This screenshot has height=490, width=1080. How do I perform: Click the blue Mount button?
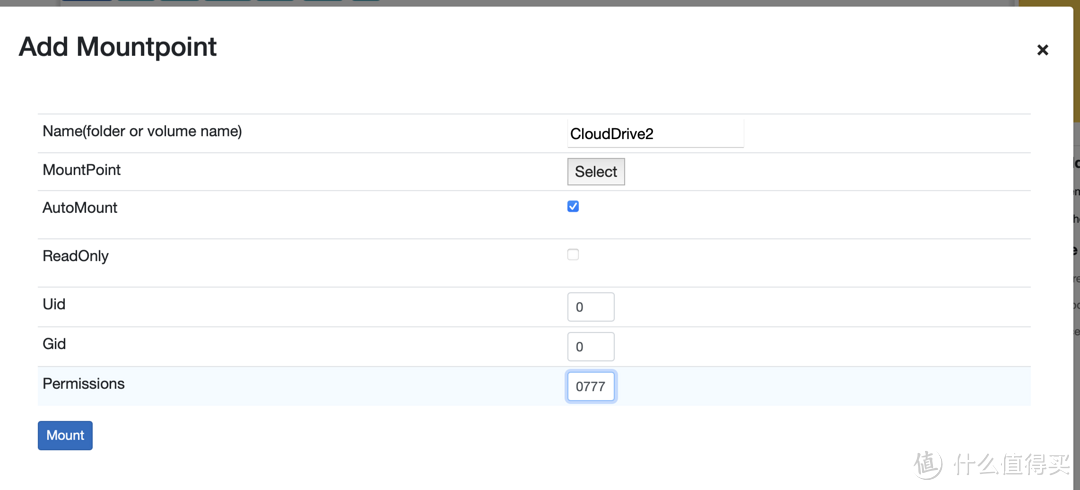65,435
